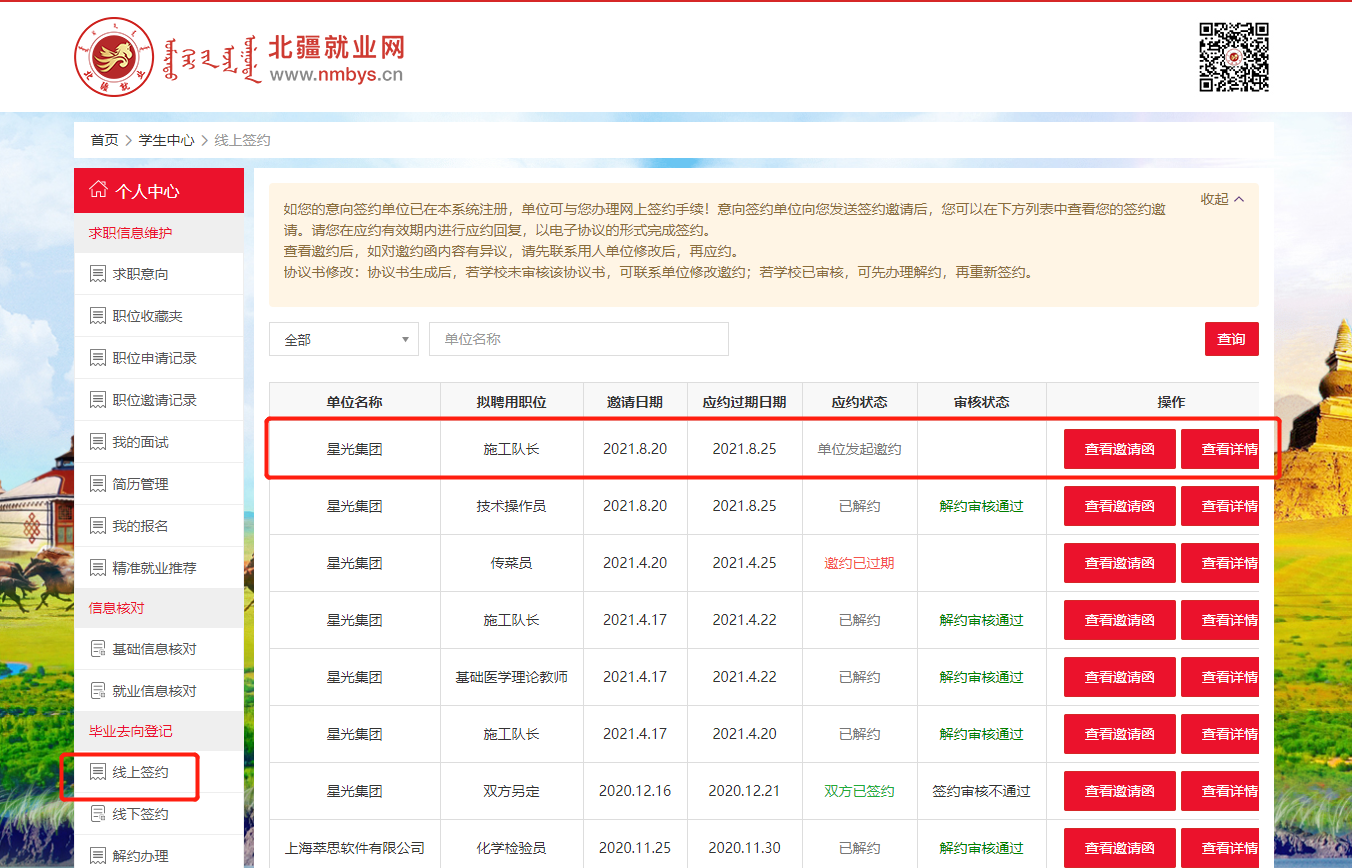
Task: Click 查看邀请函 for the 传菜员 row
Action: 1119,563
